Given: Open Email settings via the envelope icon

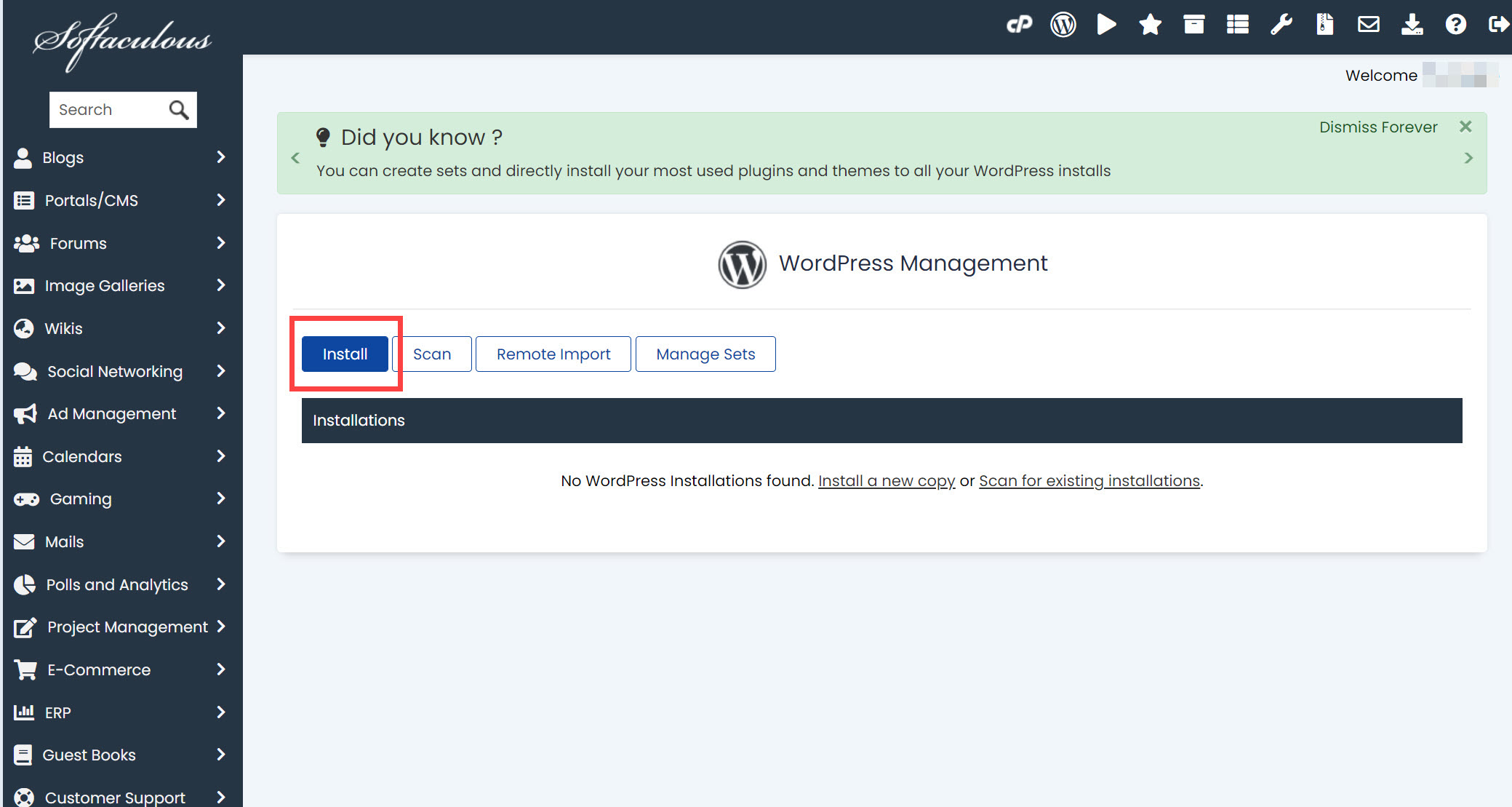Looking at the screenshot, I should tap(1368, 24).
